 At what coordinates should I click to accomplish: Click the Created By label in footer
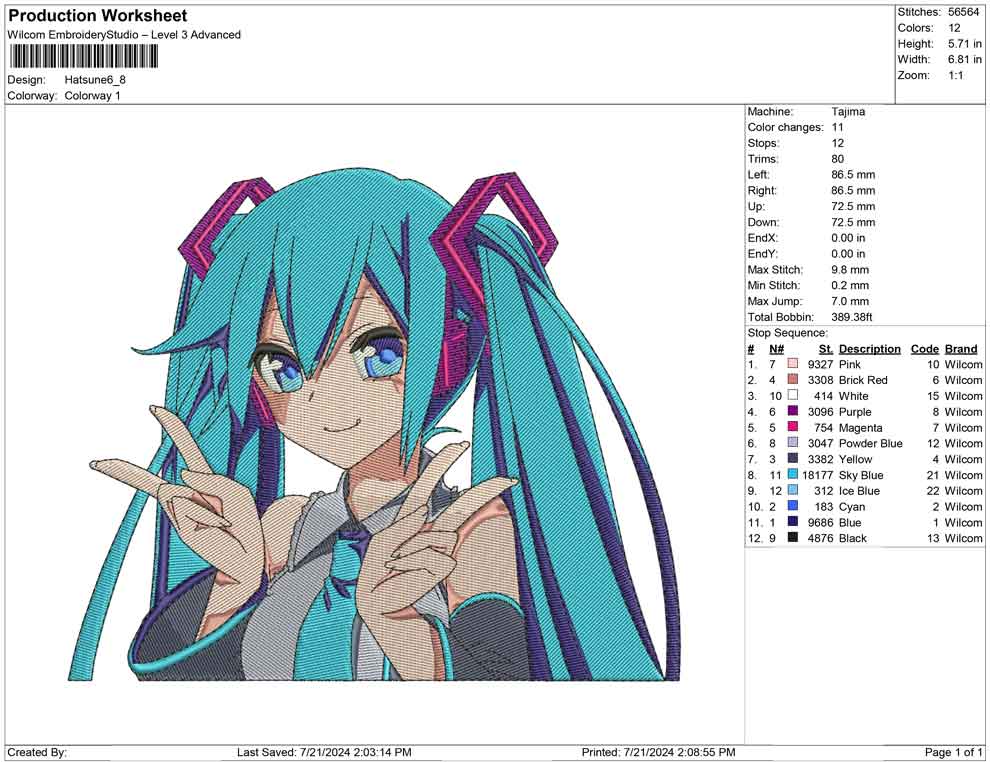pos(37,752)
